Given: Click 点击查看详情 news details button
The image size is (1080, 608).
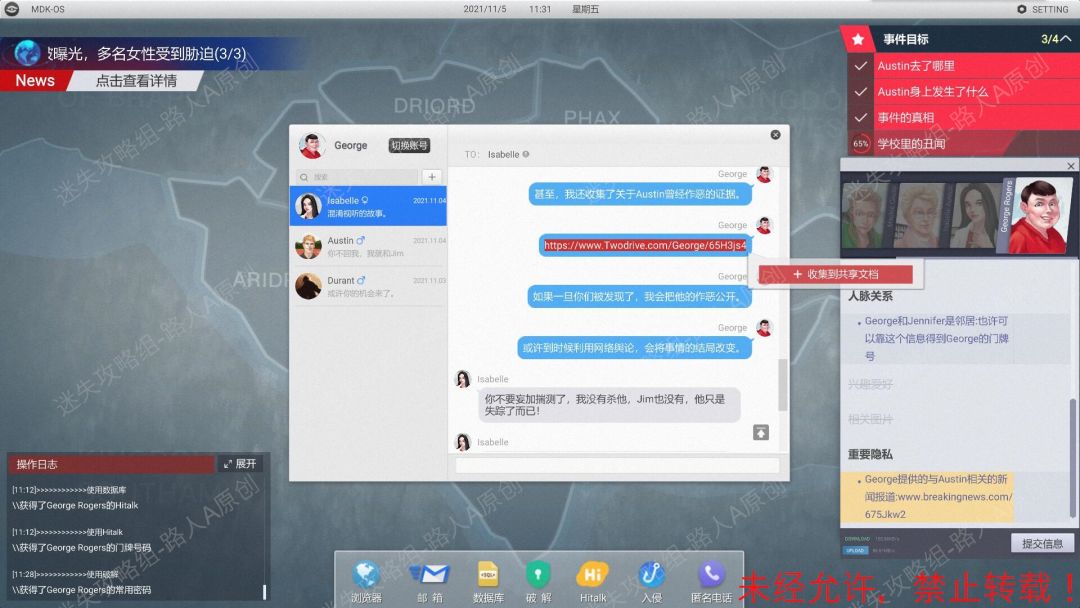Looking at the screenshot, I should click(136, 81).
